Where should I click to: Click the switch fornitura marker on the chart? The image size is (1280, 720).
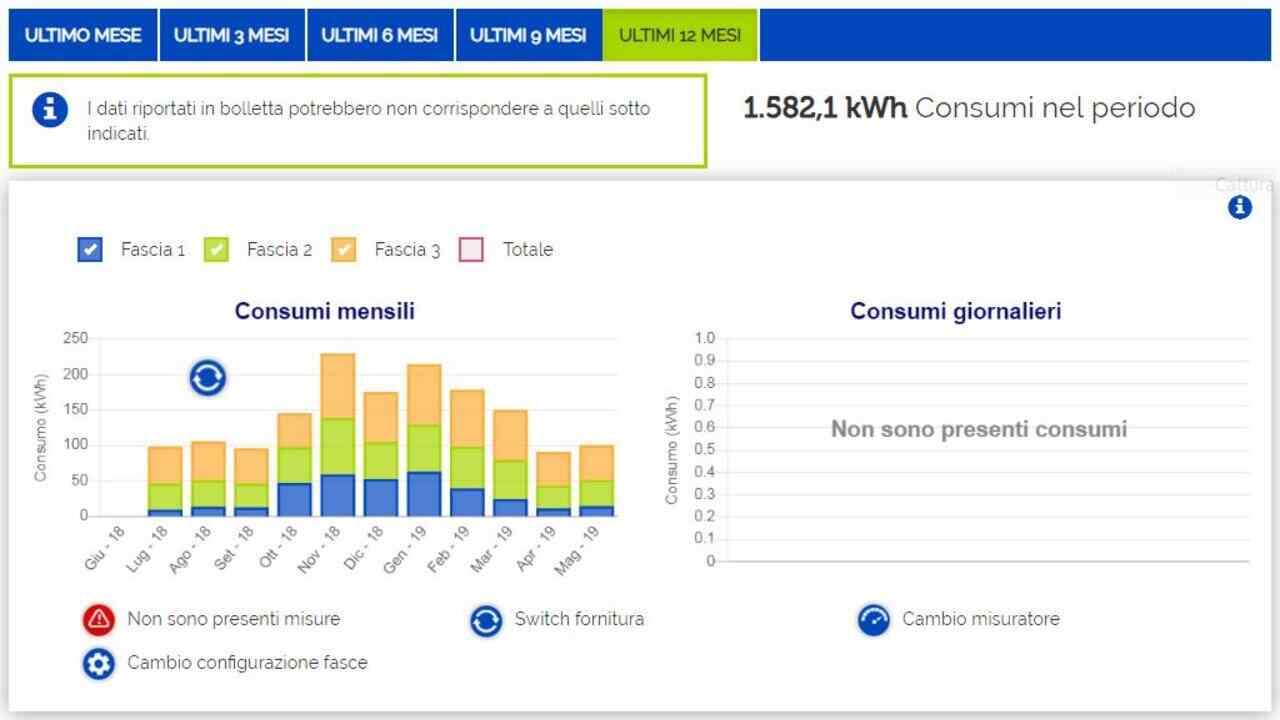pyautogui.click(x=208, y=378)
